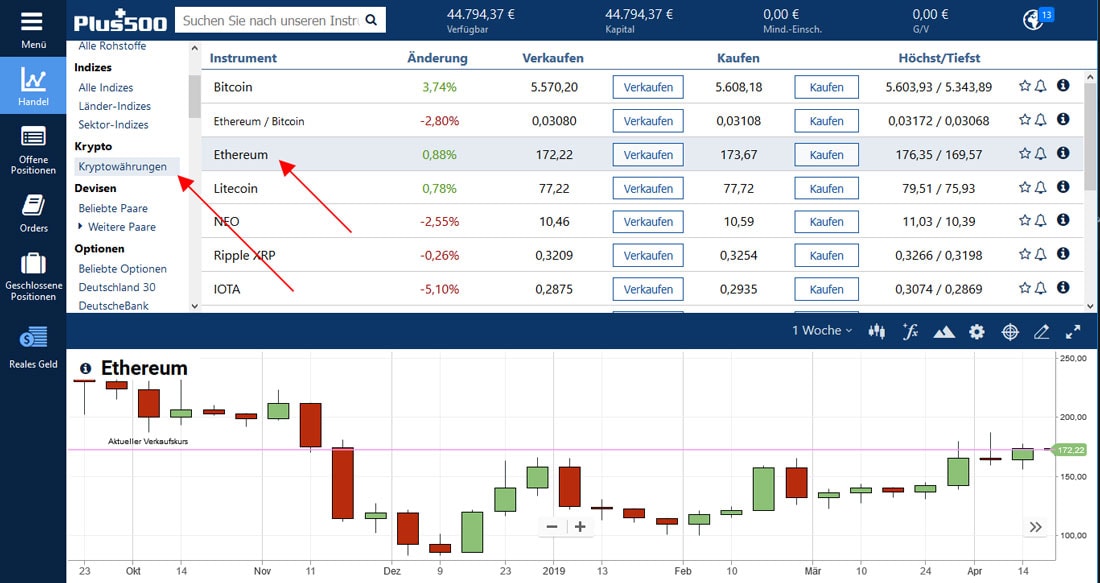Open the indicators fx tool on the chart
Viewport: 1100px width, 583px height.
point(910,331)
